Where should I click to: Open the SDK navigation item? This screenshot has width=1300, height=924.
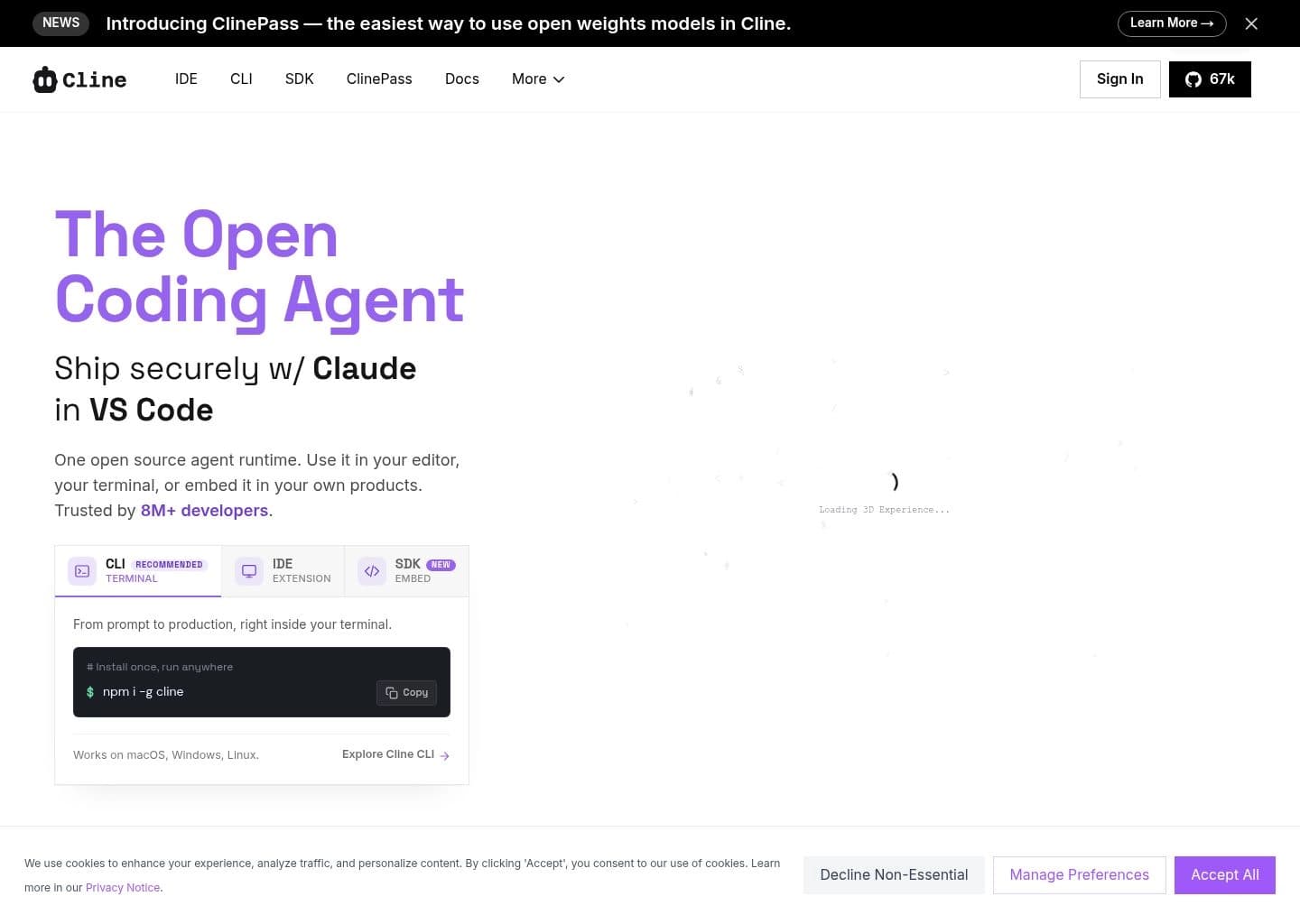(x=300, y=79)
